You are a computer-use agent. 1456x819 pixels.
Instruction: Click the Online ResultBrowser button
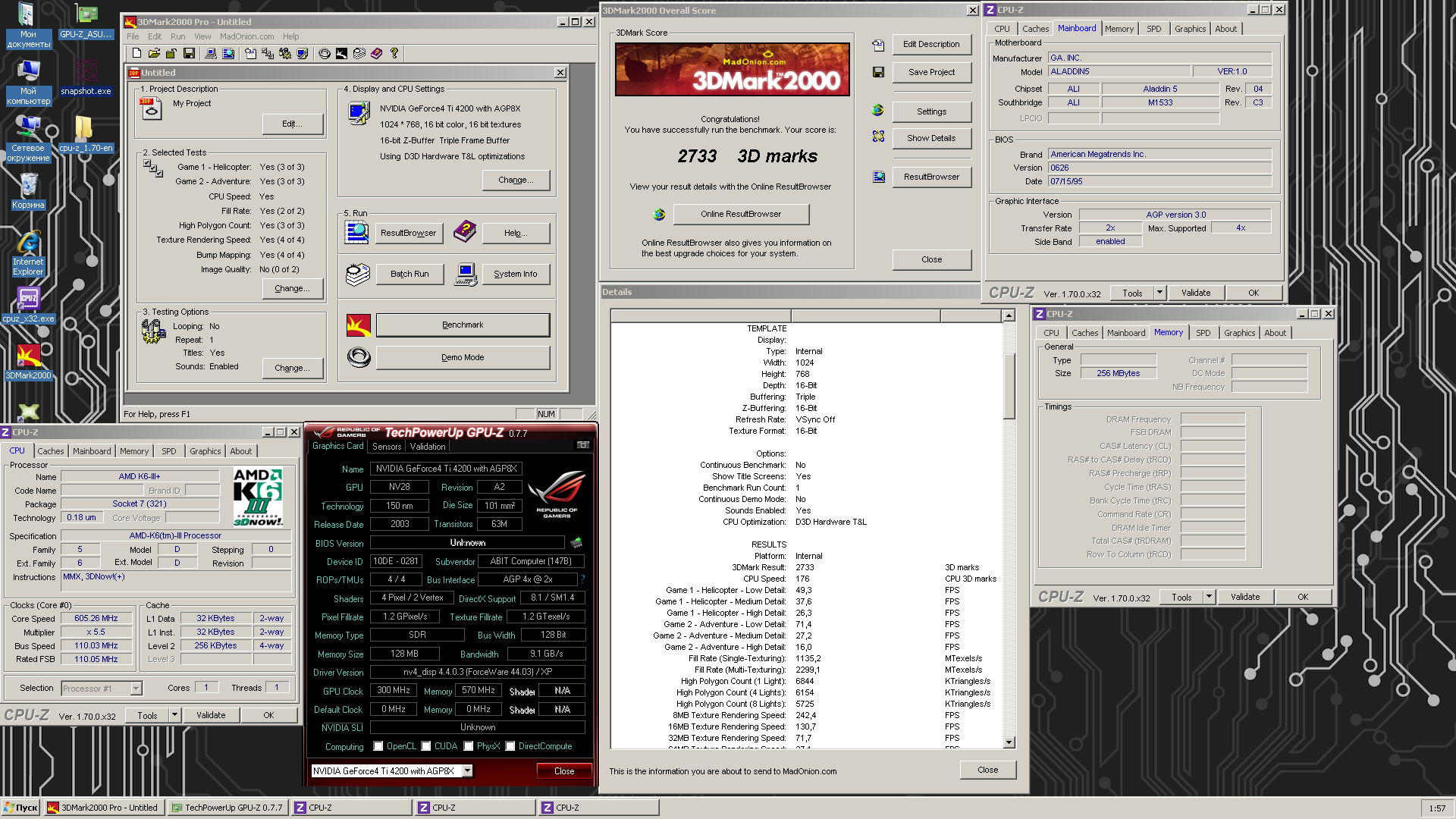click(x=741, y=215)
